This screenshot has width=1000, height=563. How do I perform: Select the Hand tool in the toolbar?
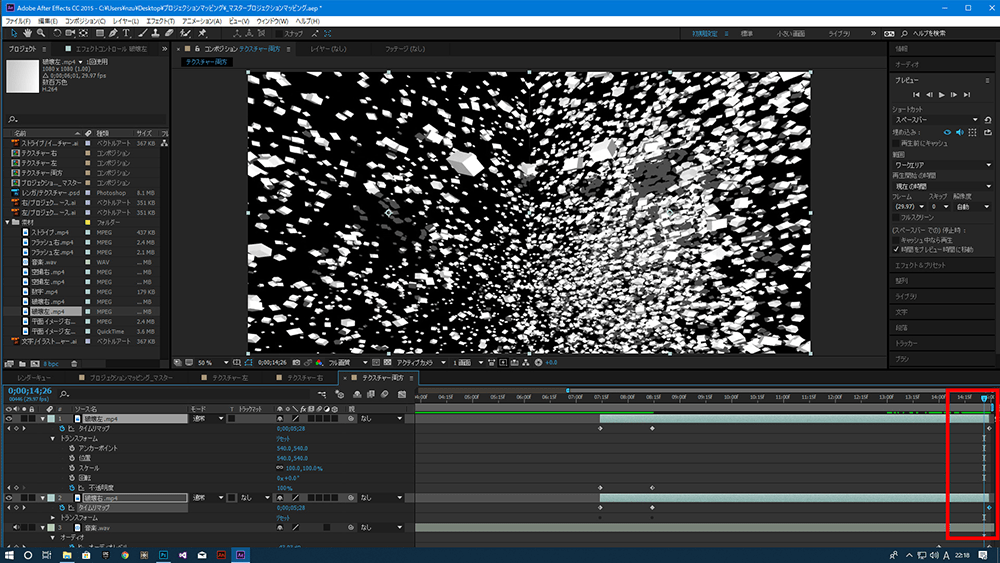[x=26, y=33]
